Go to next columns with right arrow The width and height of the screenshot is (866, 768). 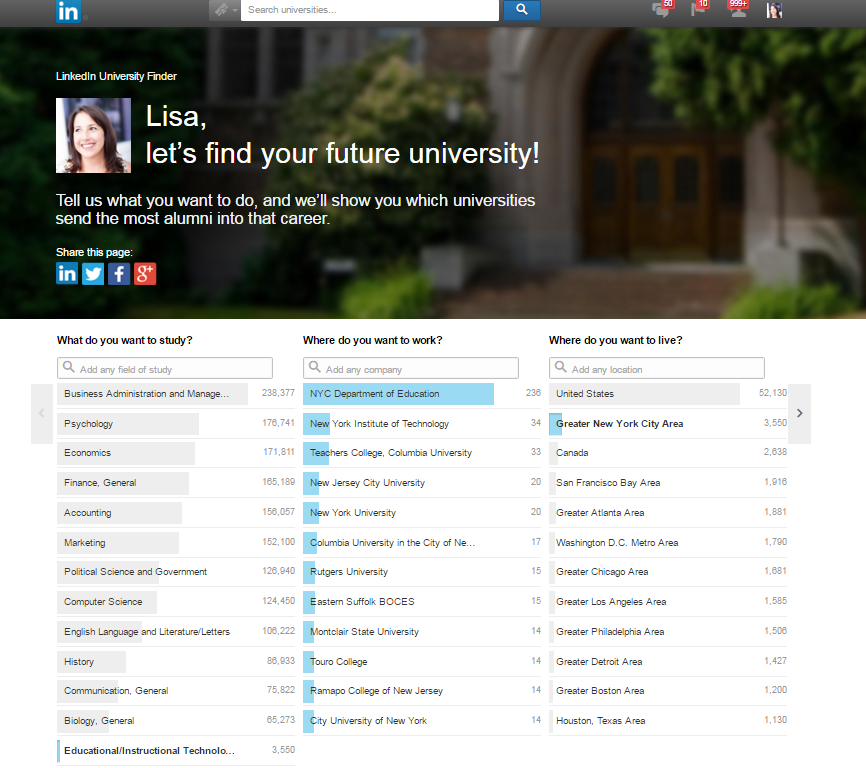click(799, 414)
